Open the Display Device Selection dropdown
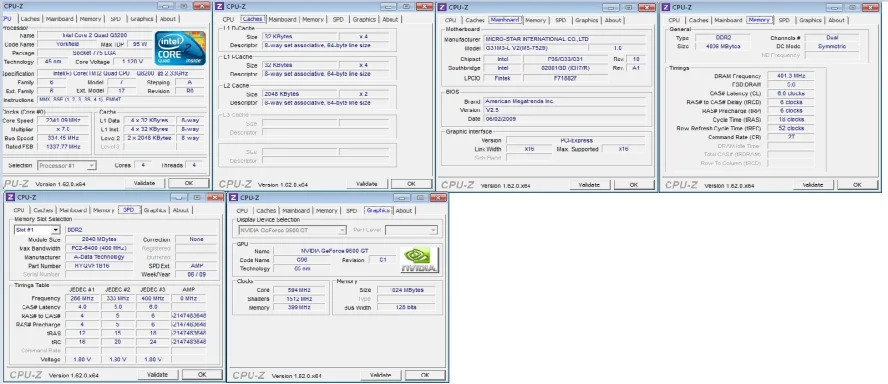The height and width of the screenshot is (384, 888). (x=292, y=230)
